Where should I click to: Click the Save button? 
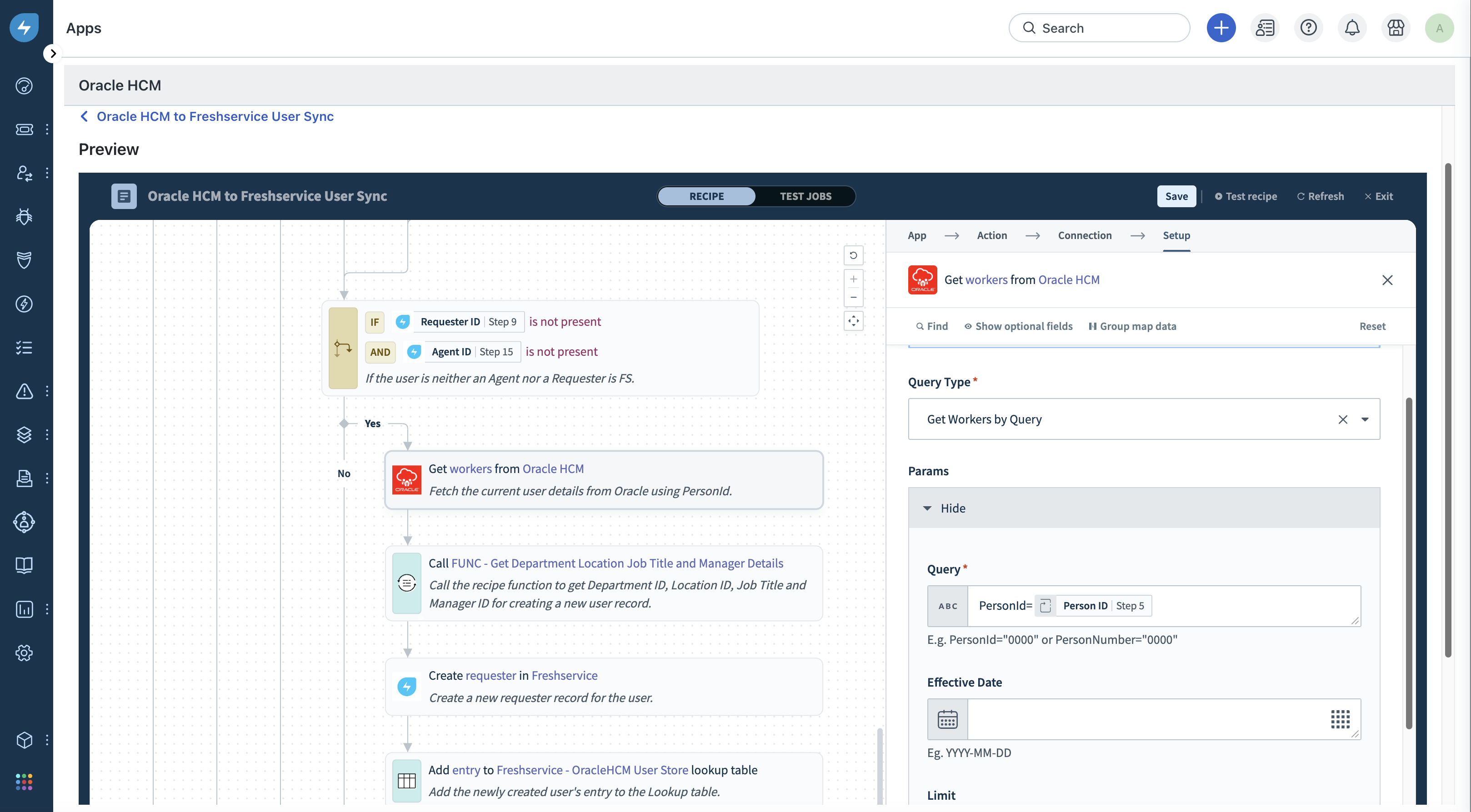(x=1176, y=196)
